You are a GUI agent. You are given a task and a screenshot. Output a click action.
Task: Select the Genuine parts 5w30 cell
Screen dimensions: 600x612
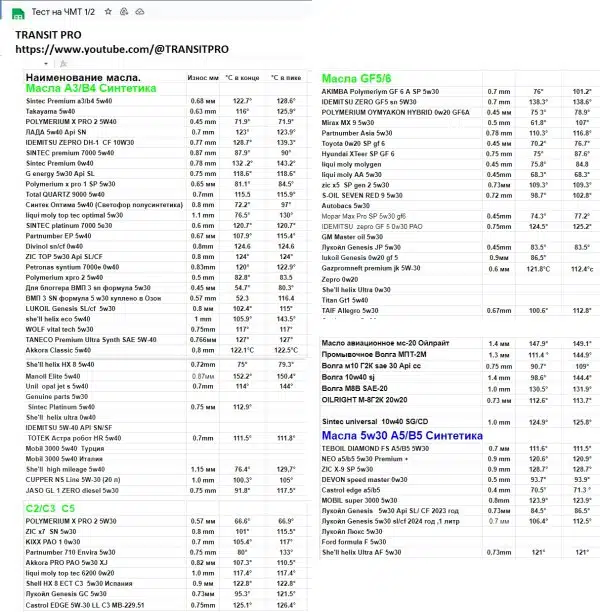click(x=57, y=397)
